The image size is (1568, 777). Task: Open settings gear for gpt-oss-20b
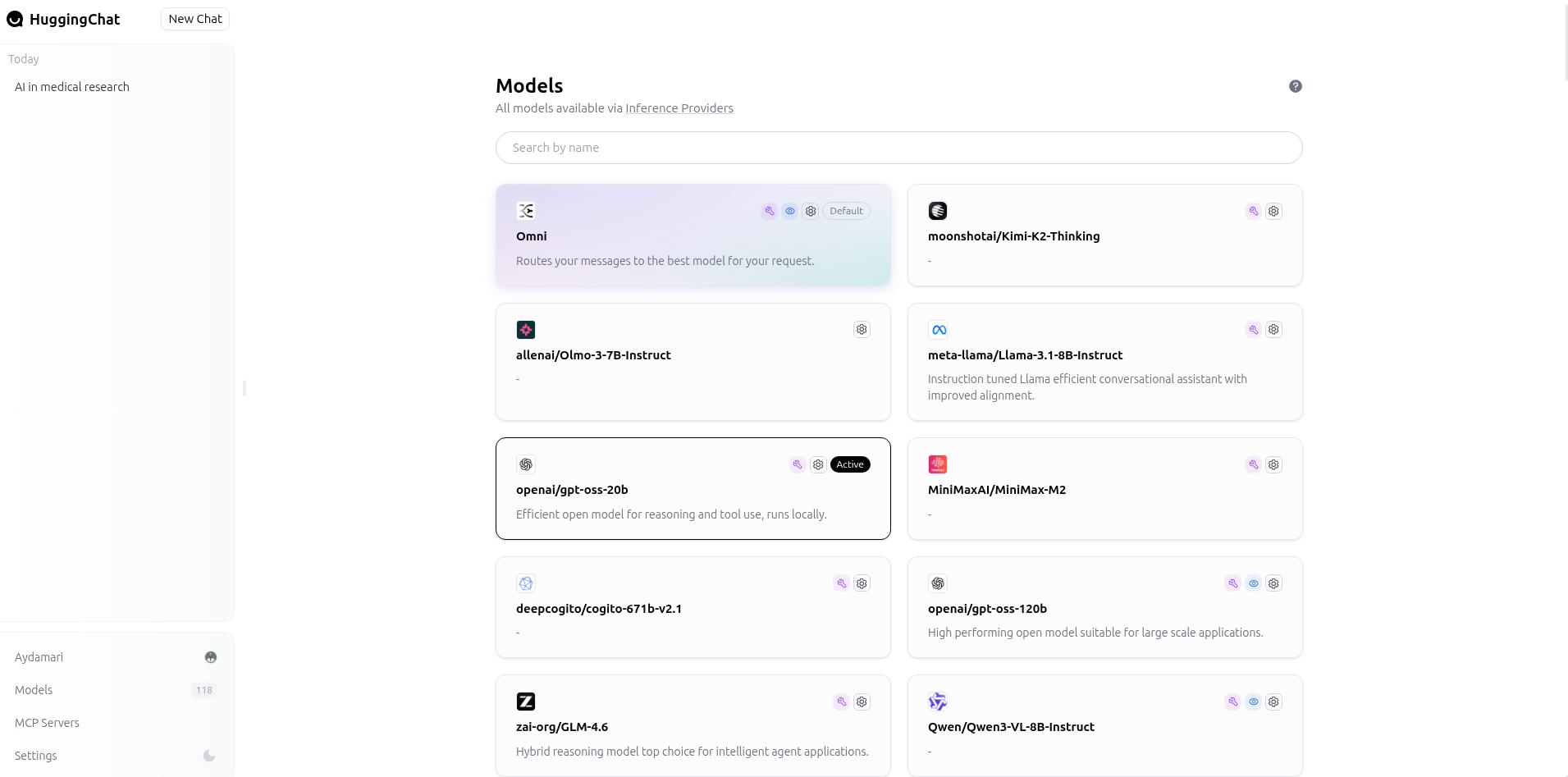click(x=818, y=464)
